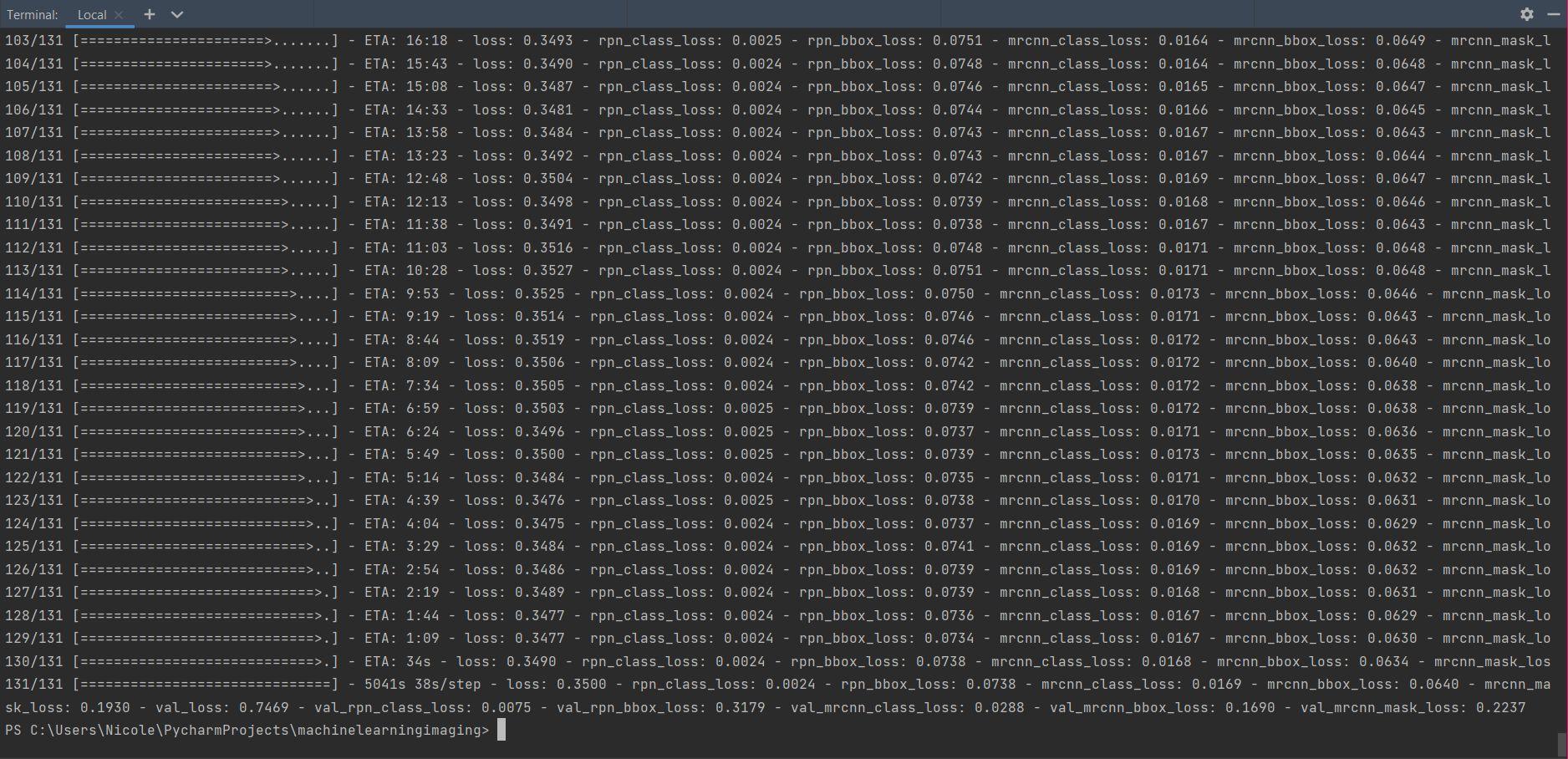Click the 'ETA: 4:04' text
Image resolution: width=1568 pixels, height=759 pixels.
pyautogui.click(x=402, y=523)
